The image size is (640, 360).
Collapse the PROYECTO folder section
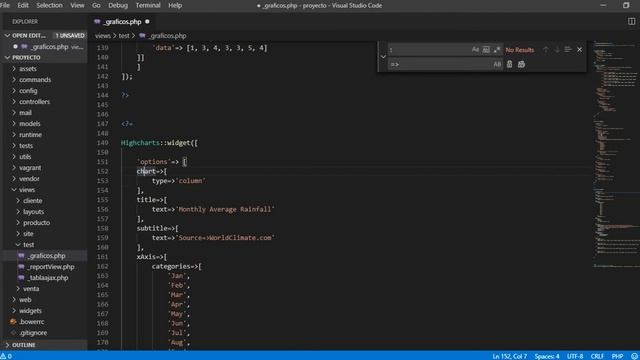point(7,58)
